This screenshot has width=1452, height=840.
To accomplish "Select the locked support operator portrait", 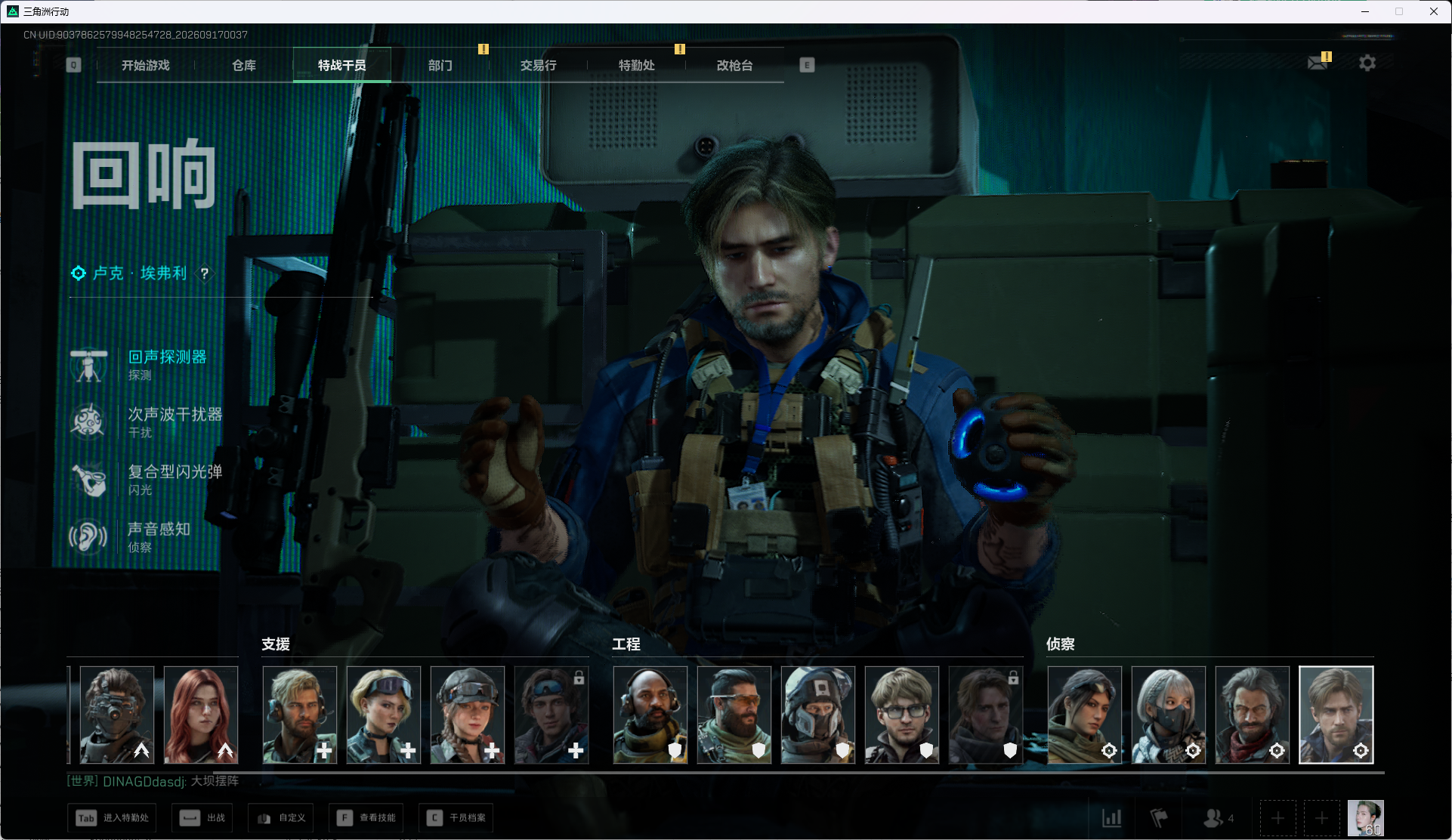I will pos(551,715).
